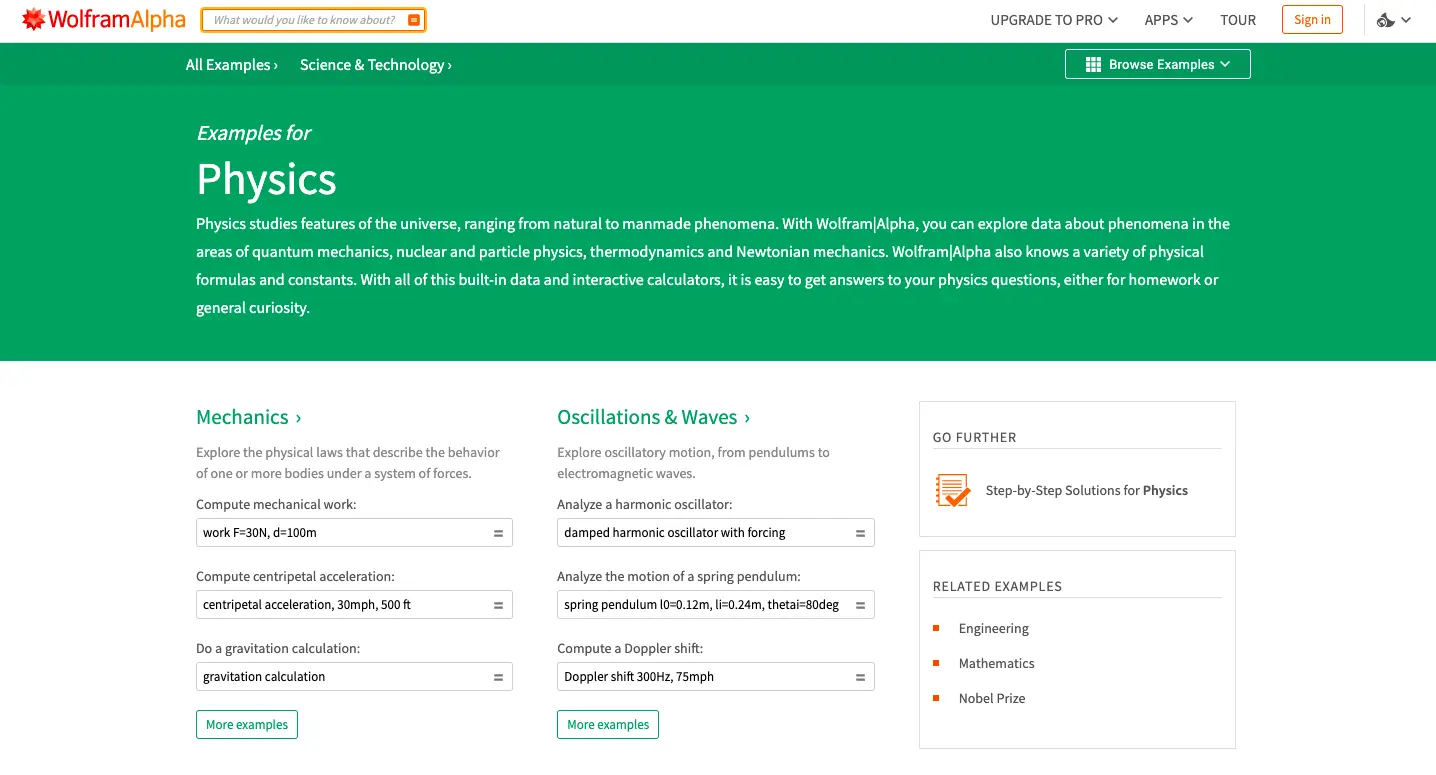Screen dimensions: 1436x775
Task: Select the work F=30N, d=100m example
Action: click(354, 533)
